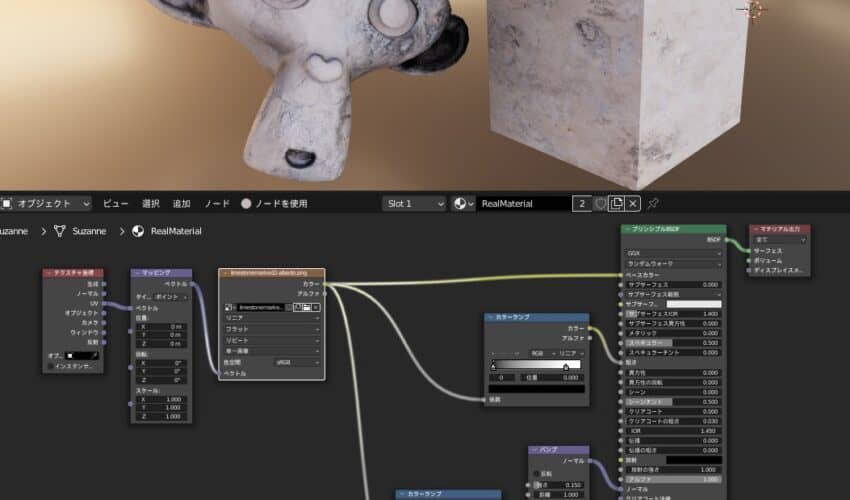Click the ノーマル output socket on バンプ node
The height and width of the screenshot is (500, 850).
pyautogui.click(x=589, y=461)
